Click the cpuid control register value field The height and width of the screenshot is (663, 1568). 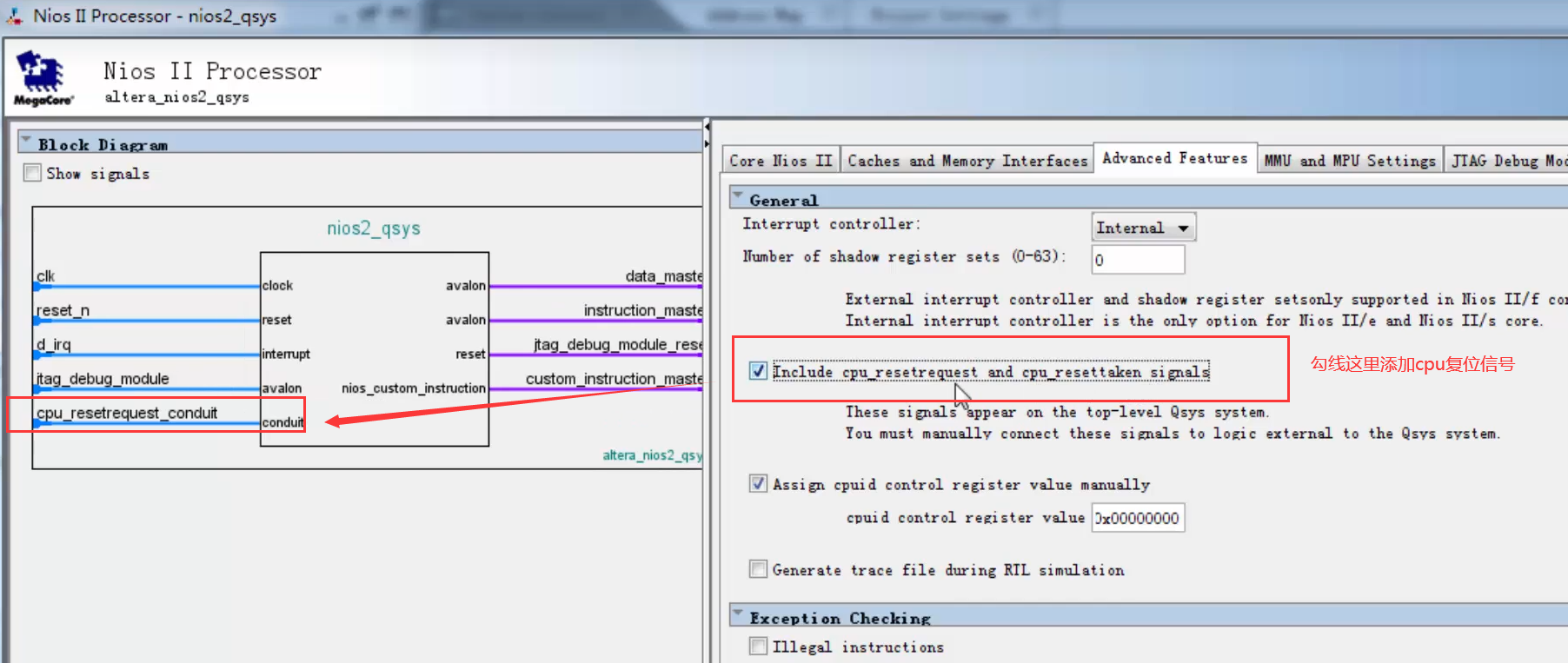click(1138, 518)
